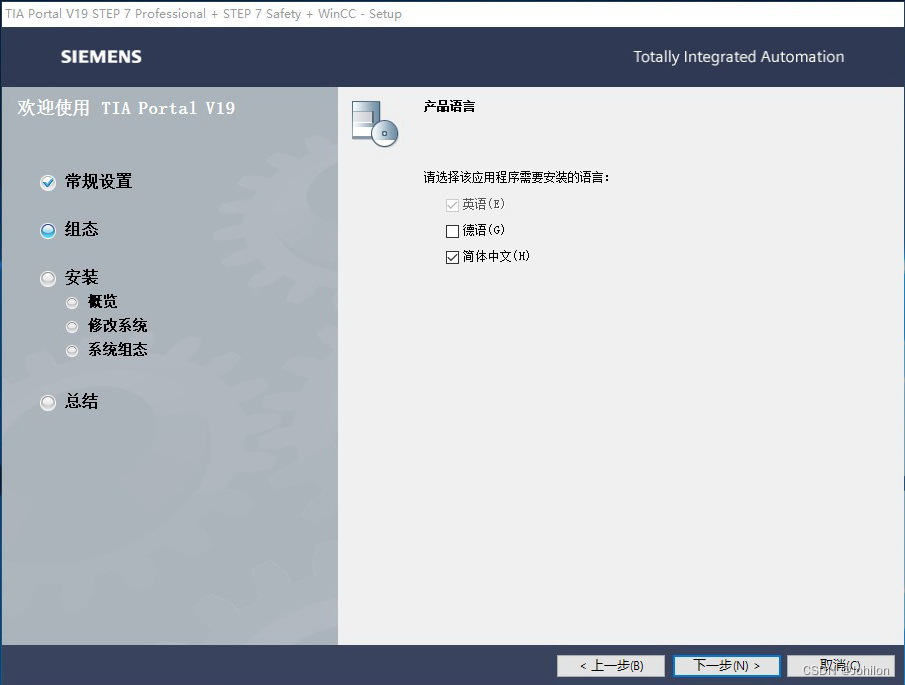Click the step circle next to 总结
The height and width of the screenshot is (685, 905).
tap(47, 402)
